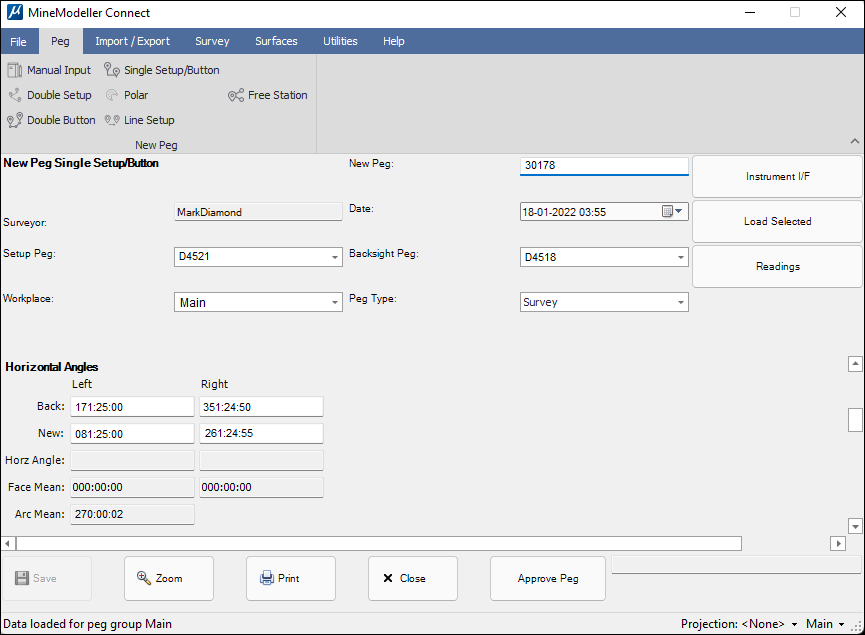Select Single Setup/Button in ribbon
Image resolution: width=865 pixels, height=635 pixels.
click(162, 70)
